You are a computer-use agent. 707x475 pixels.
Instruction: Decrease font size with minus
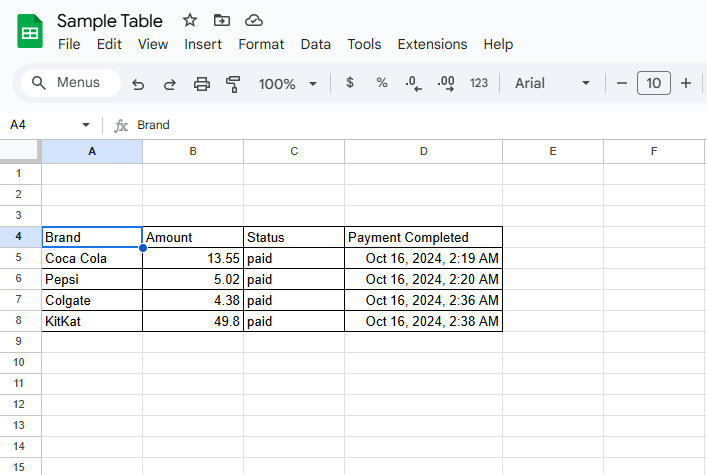pyautogui.click(x=622, y=83)
